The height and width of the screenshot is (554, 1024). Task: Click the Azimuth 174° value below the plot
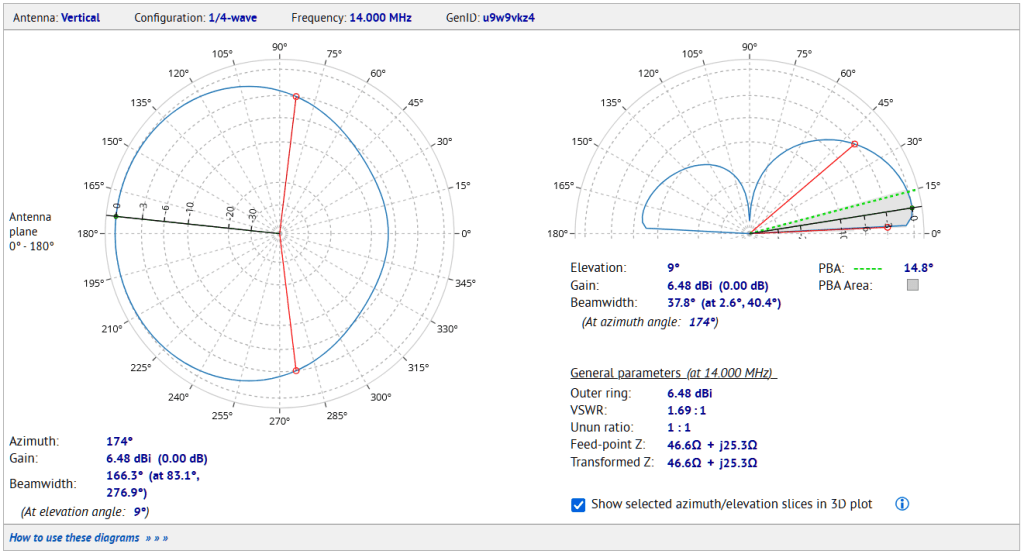(x=120, y=441)
